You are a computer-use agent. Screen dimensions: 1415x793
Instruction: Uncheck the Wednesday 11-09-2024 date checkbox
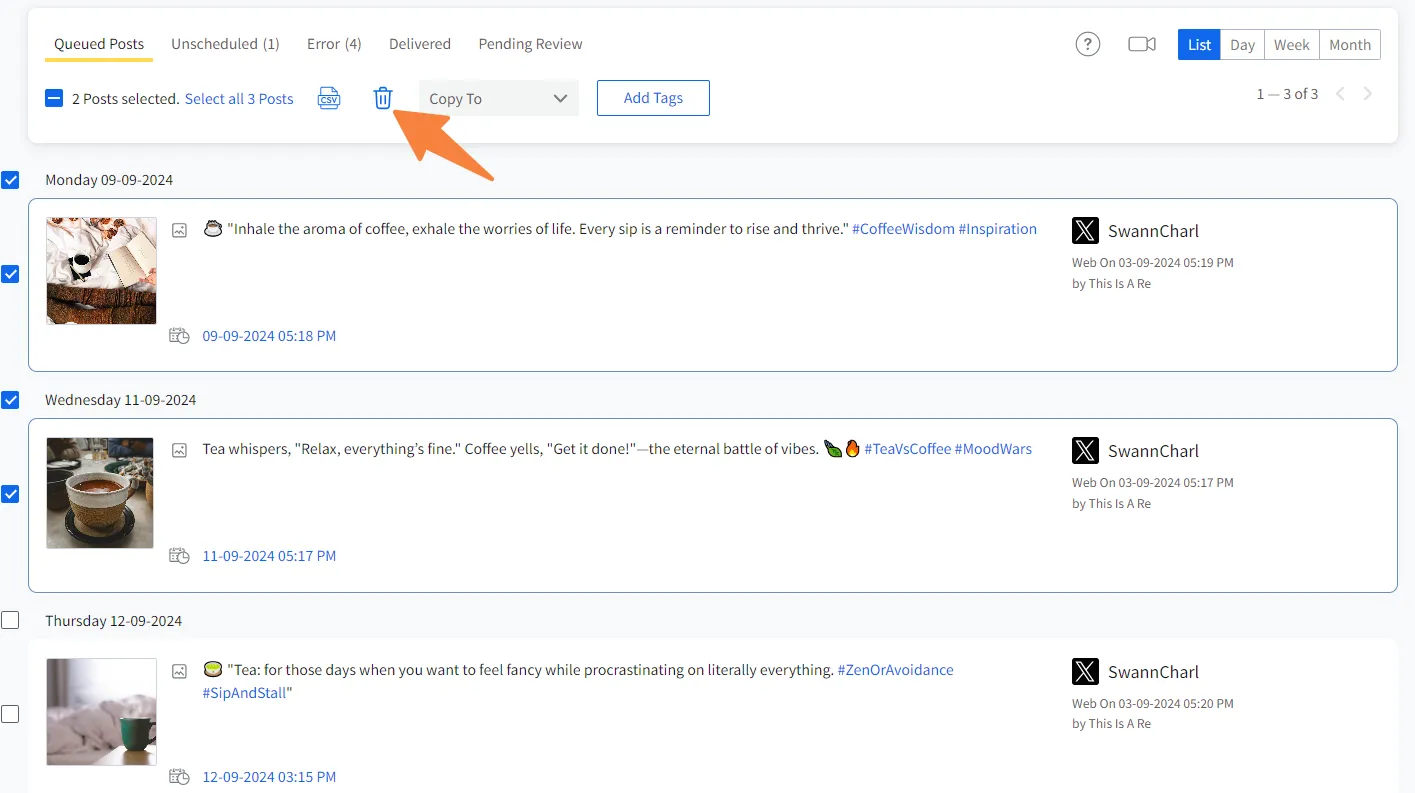click(10, 400)
